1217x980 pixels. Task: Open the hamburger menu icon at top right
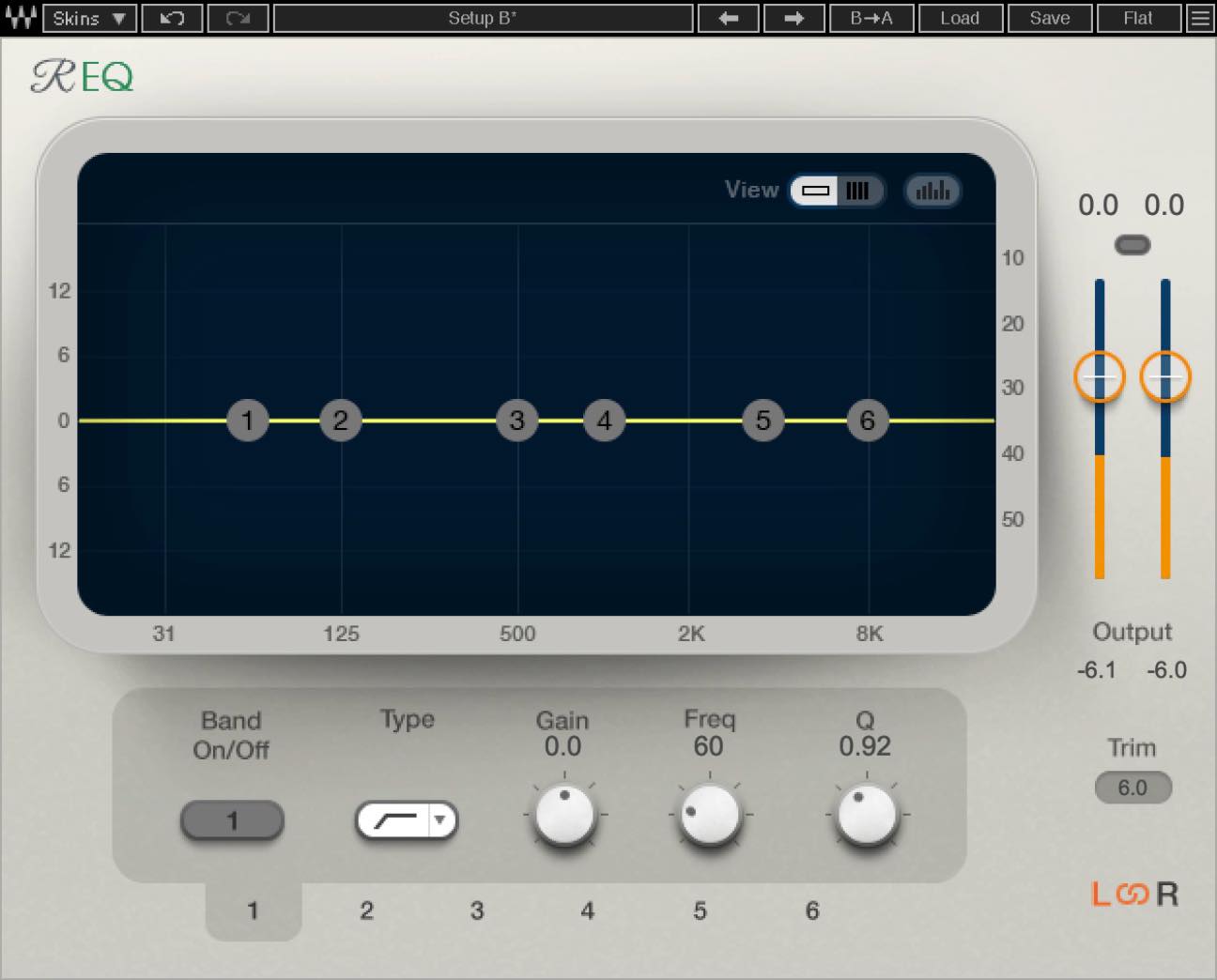click(1200, 18)
